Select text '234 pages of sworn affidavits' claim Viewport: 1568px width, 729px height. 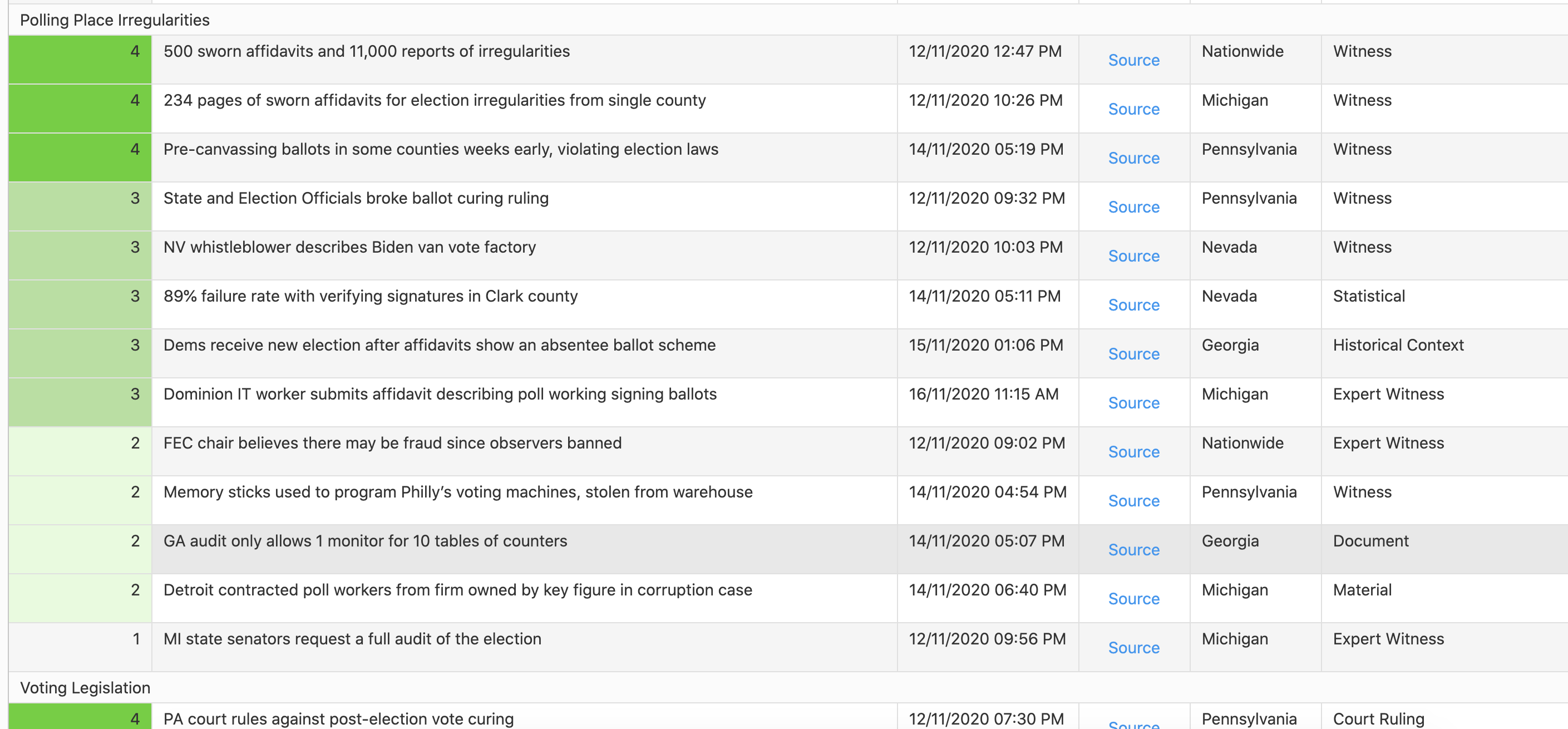tap(435, 100)
